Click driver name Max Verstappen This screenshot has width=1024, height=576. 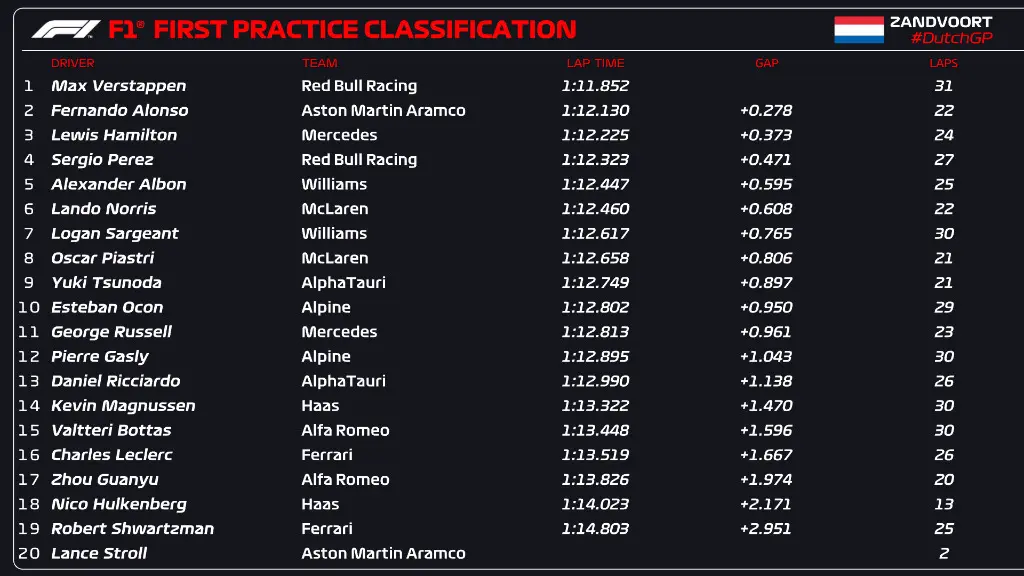point(118,86)
